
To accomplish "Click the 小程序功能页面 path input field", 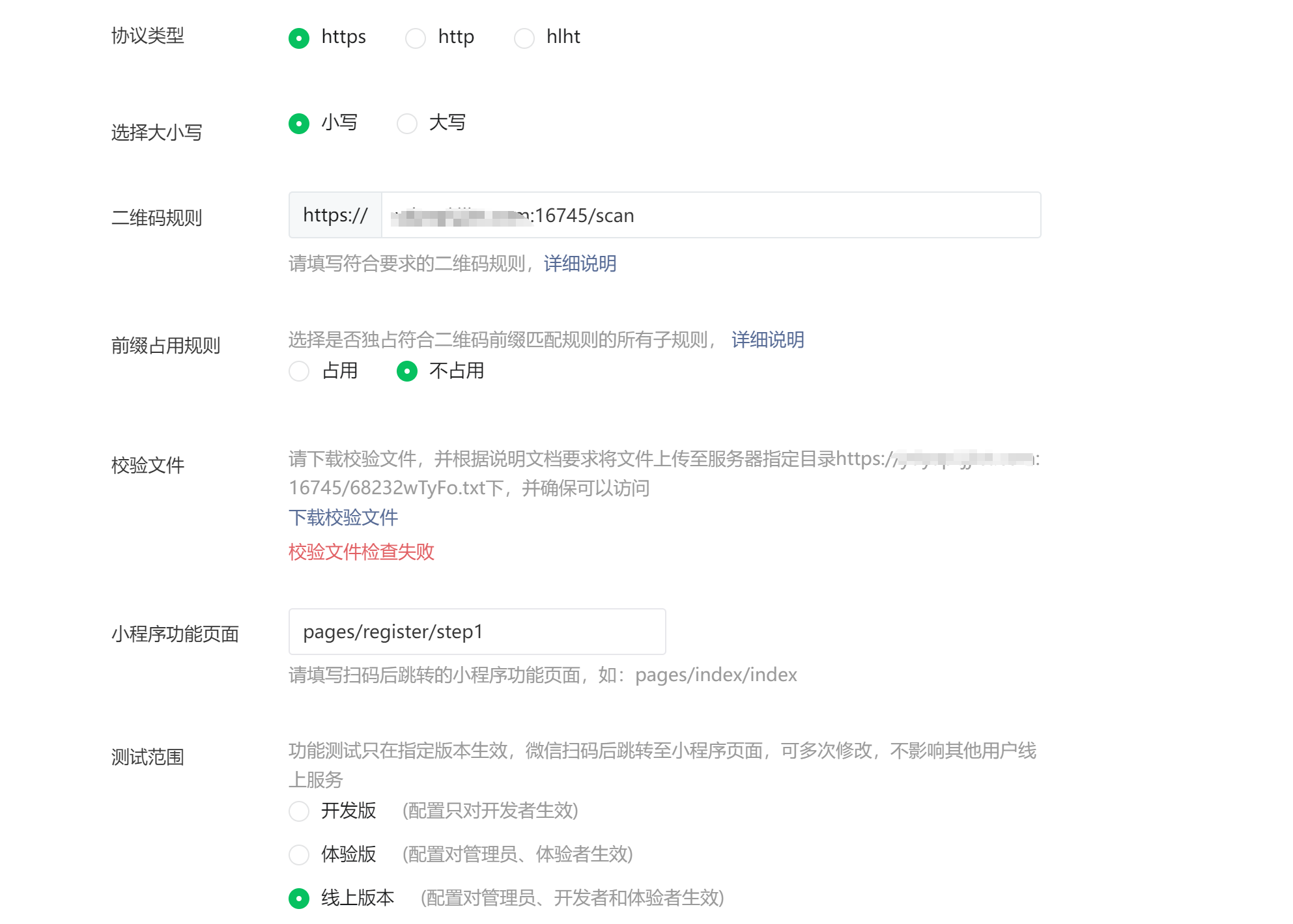I will click(x=477, y=632).
